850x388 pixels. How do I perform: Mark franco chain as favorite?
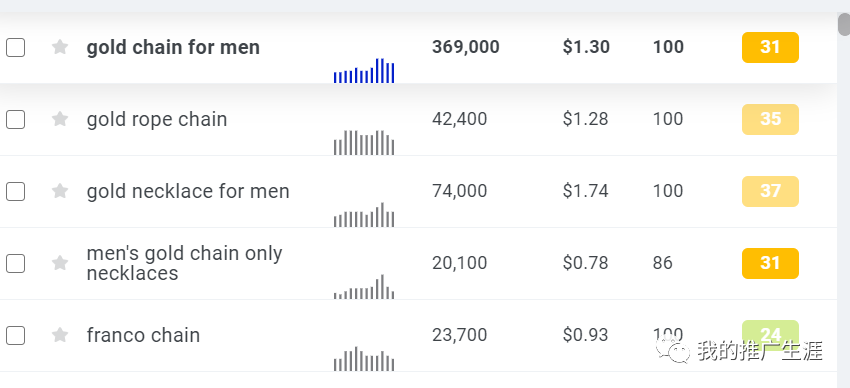(60, 335)
